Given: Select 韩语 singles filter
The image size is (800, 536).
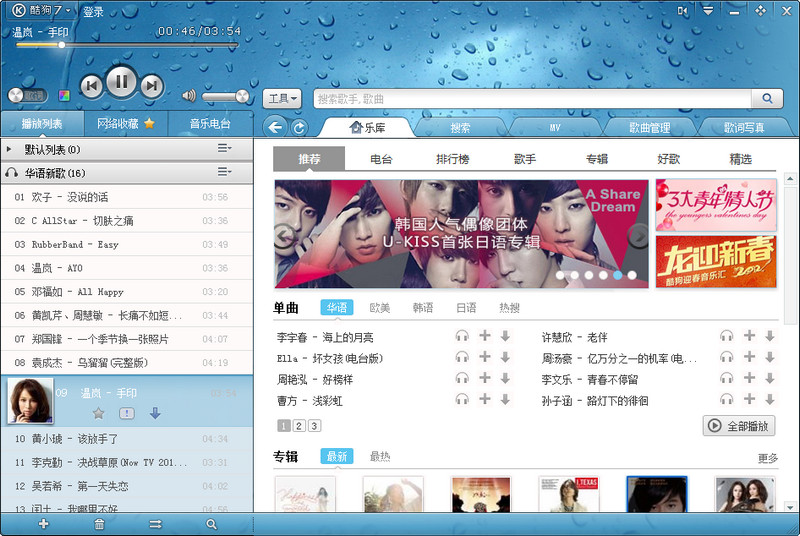Looking at the screenshot, I should point(423,308).
